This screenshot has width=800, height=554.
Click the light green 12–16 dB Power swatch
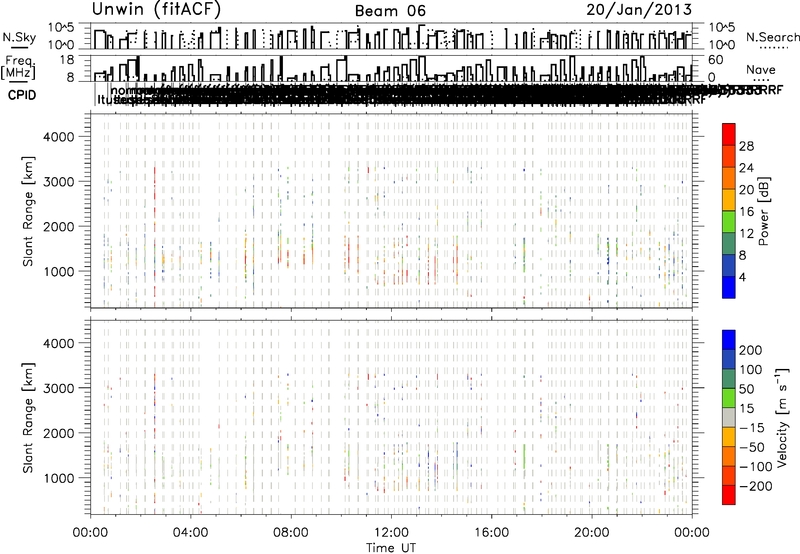point(729,221)
